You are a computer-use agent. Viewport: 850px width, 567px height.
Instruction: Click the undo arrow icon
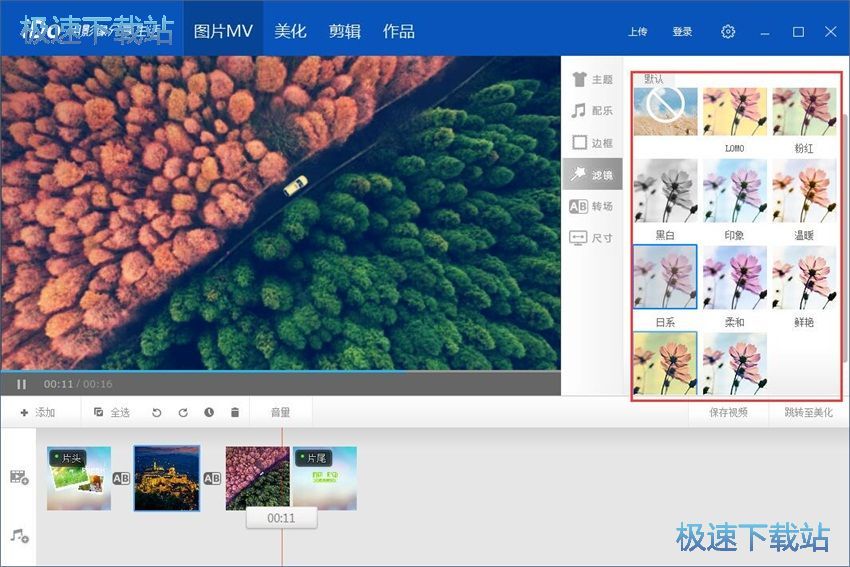pos(156,413)
